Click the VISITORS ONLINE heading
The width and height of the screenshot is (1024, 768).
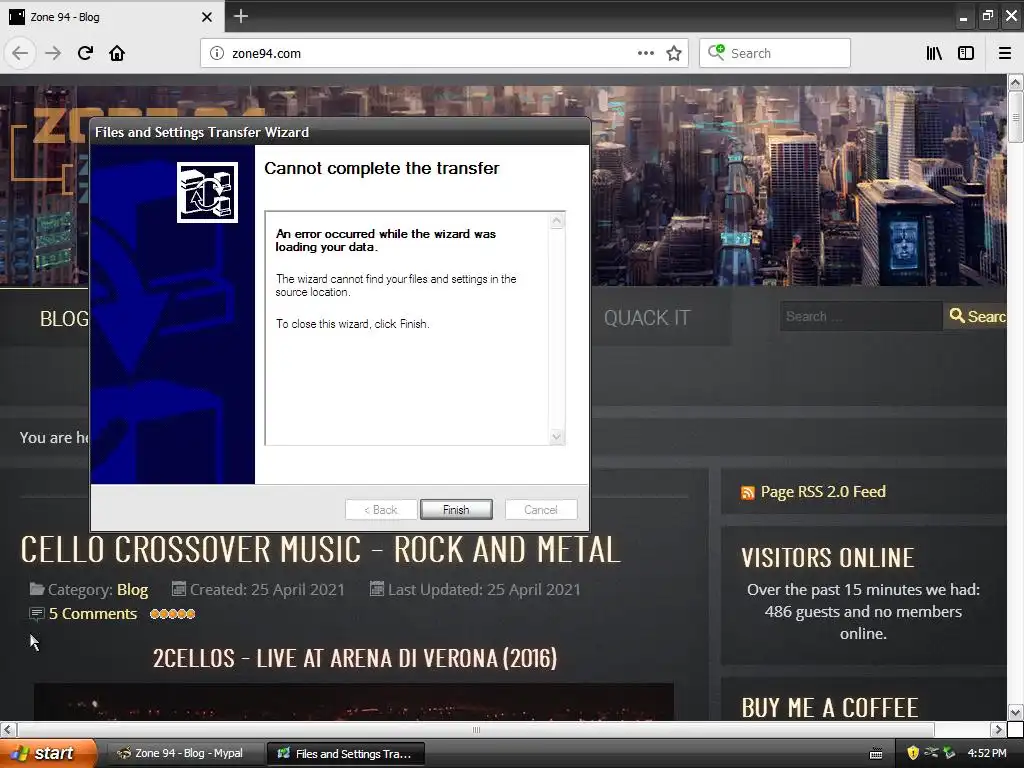click(827, 558)
